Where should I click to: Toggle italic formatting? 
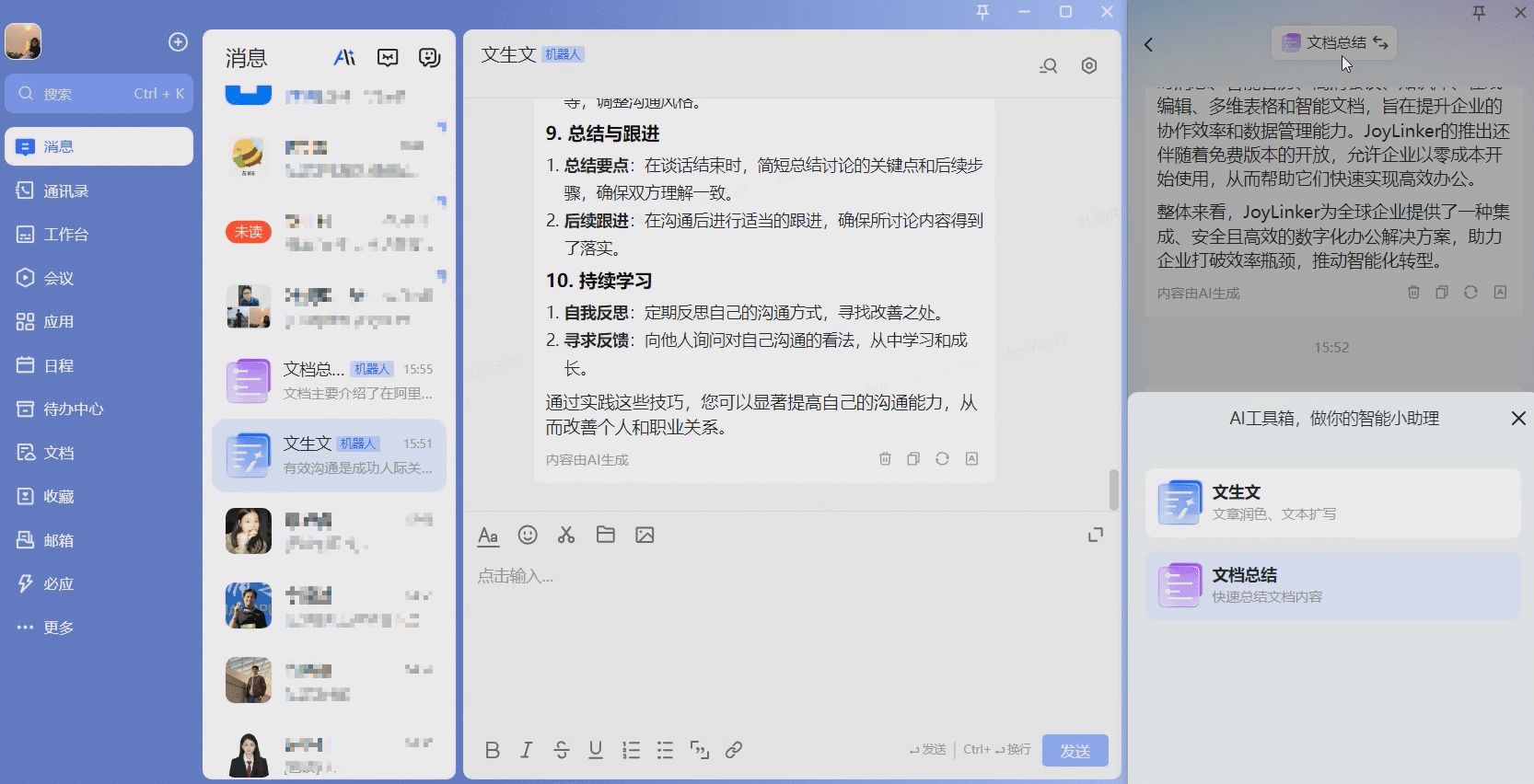527,750
